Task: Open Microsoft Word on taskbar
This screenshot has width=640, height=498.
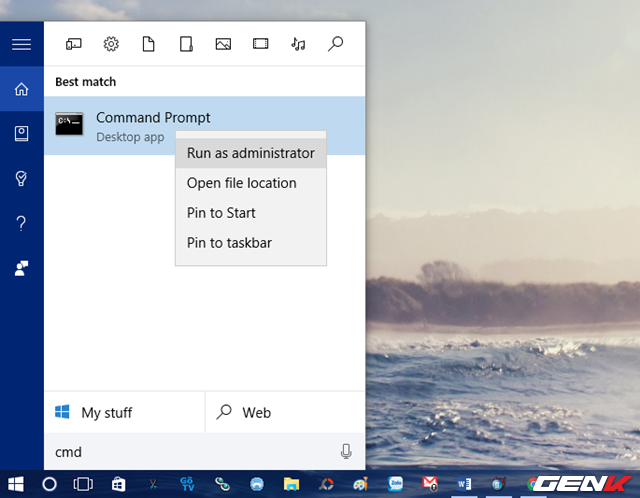Action: click(464, 484)
